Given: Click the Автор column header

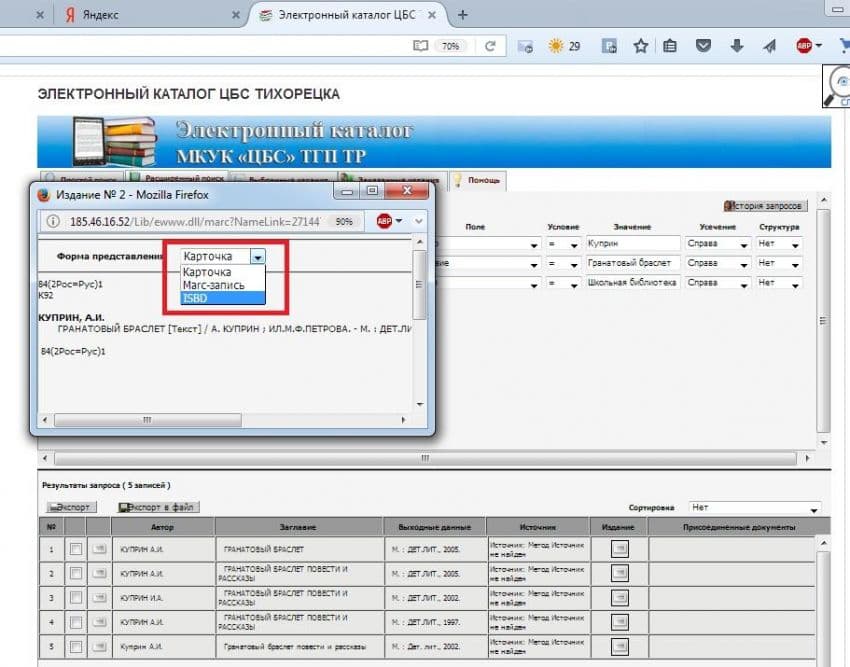Looking at the screenshot, I should pos(163,527).
